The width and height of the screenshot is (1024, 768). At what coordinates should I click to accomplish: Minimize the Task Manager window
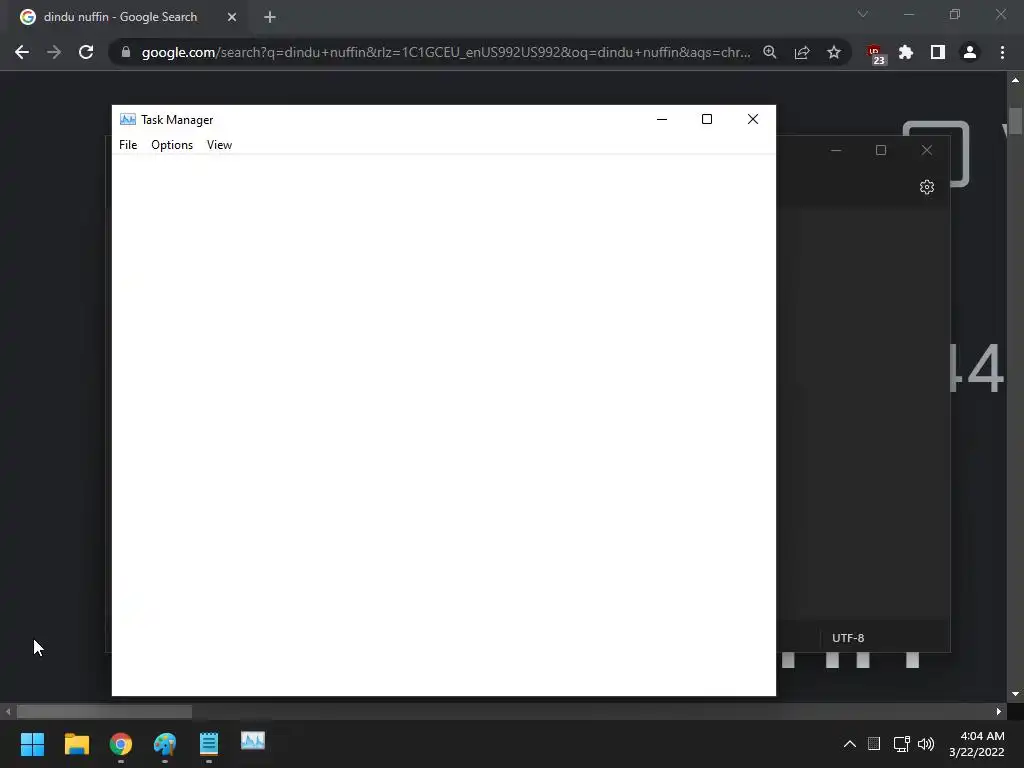(662, 119)
